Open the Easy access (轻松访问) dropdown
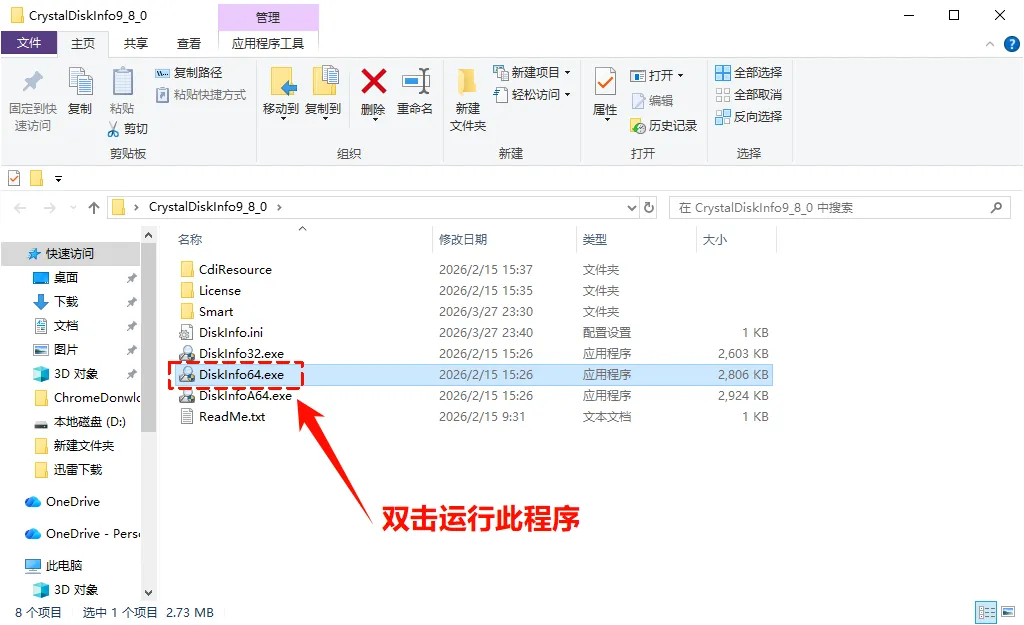The image size is (1024, 625). (x=532, y=95)
